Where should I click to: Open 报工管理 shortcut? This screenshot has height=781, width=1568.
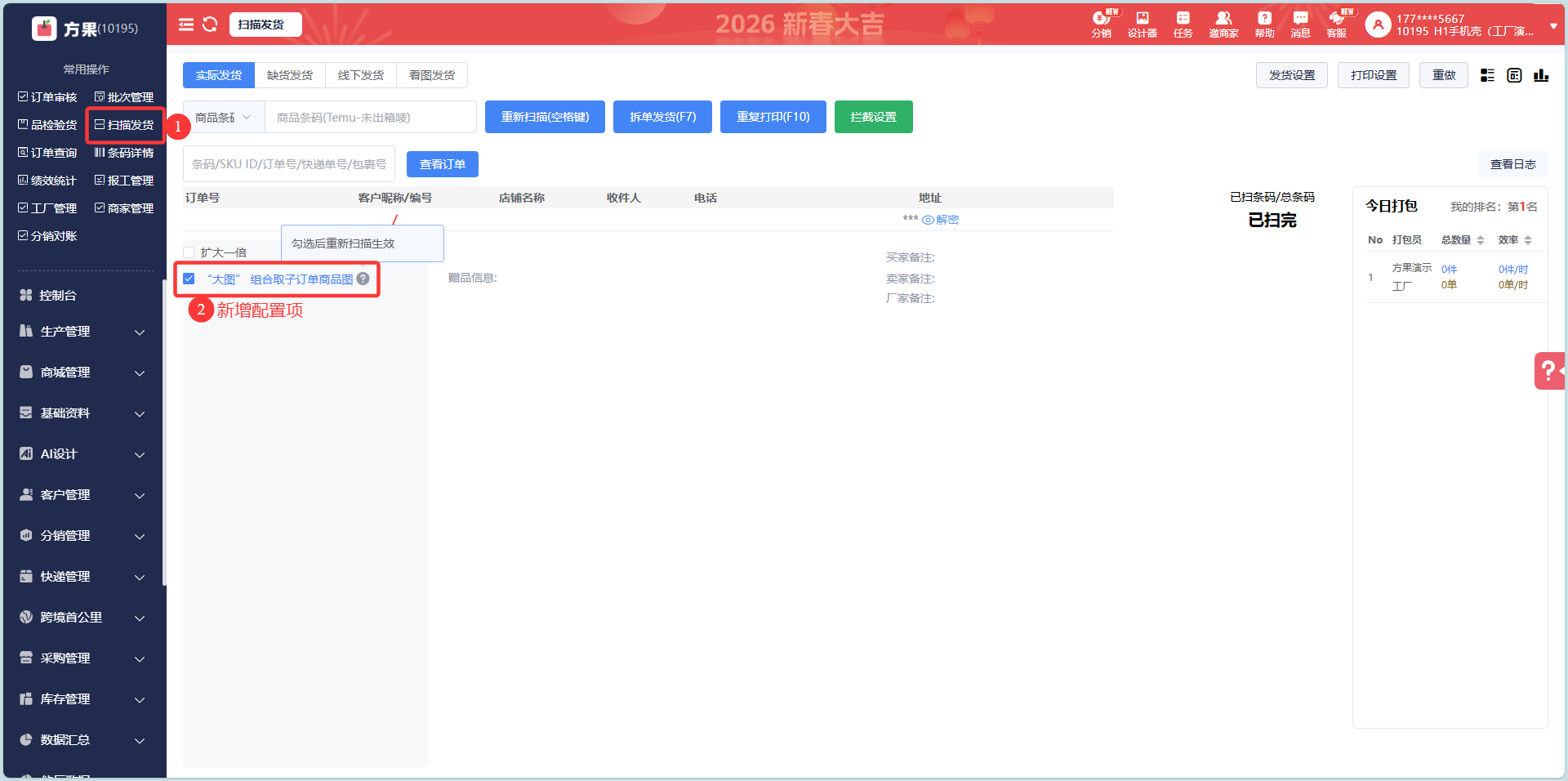click(x=124, y=181)
